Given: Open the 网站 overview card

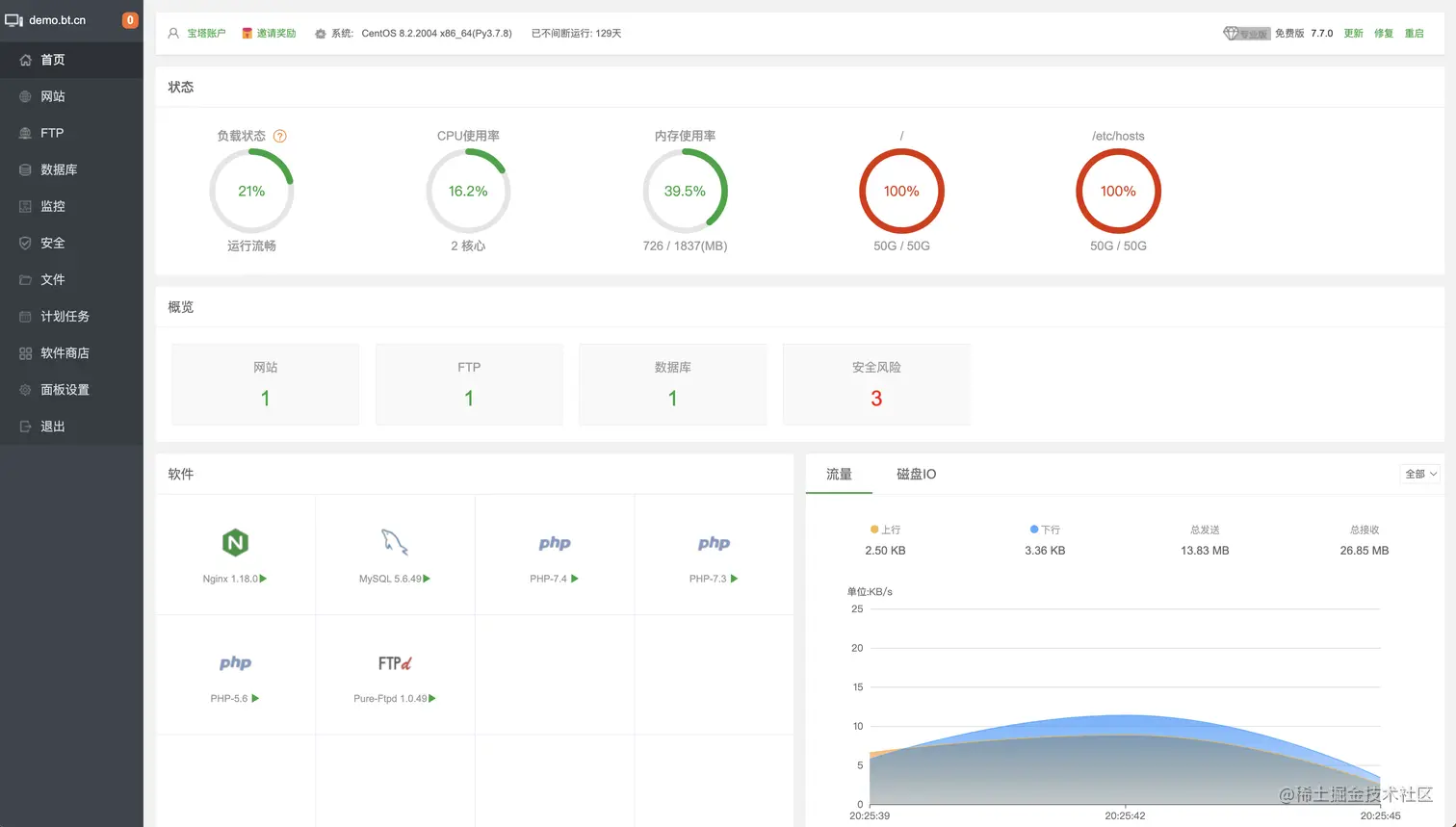Looking at the screenshot, I should point(266,384).
